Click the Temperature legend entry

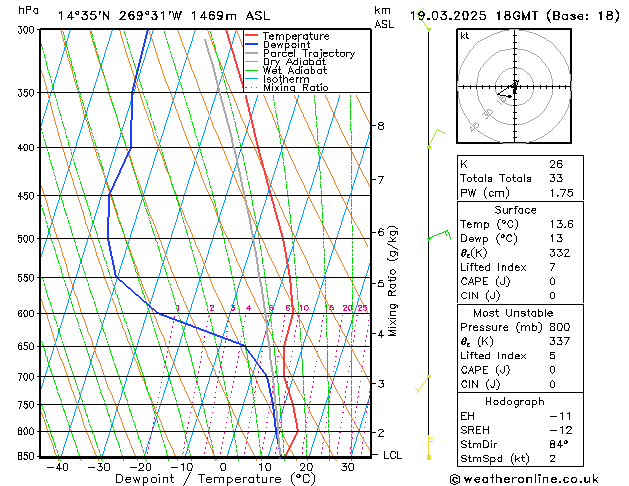(x=288, y=36)
